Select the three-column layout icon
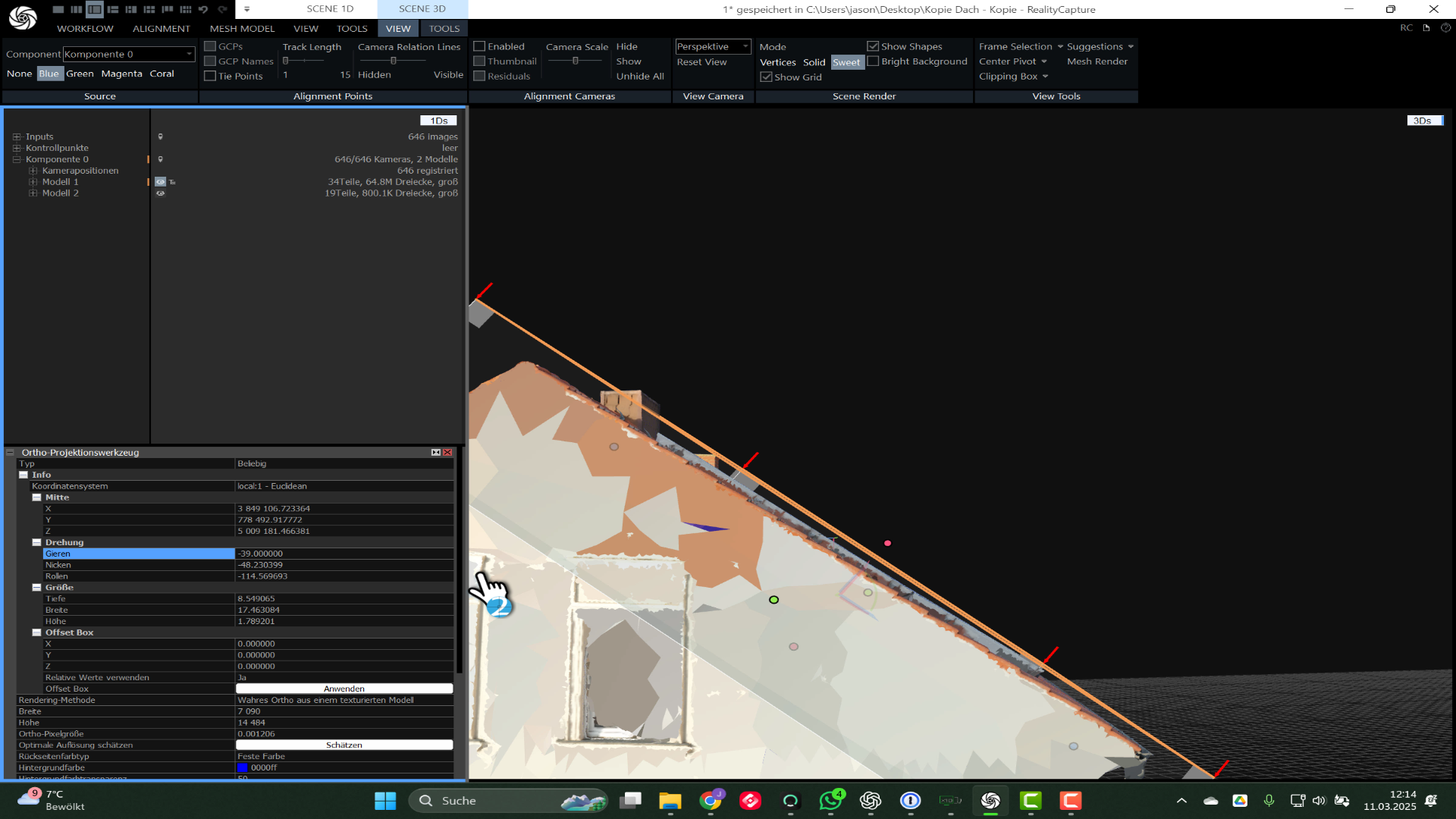The width and height of the screenshot is (1456, 819). point(77,9)
